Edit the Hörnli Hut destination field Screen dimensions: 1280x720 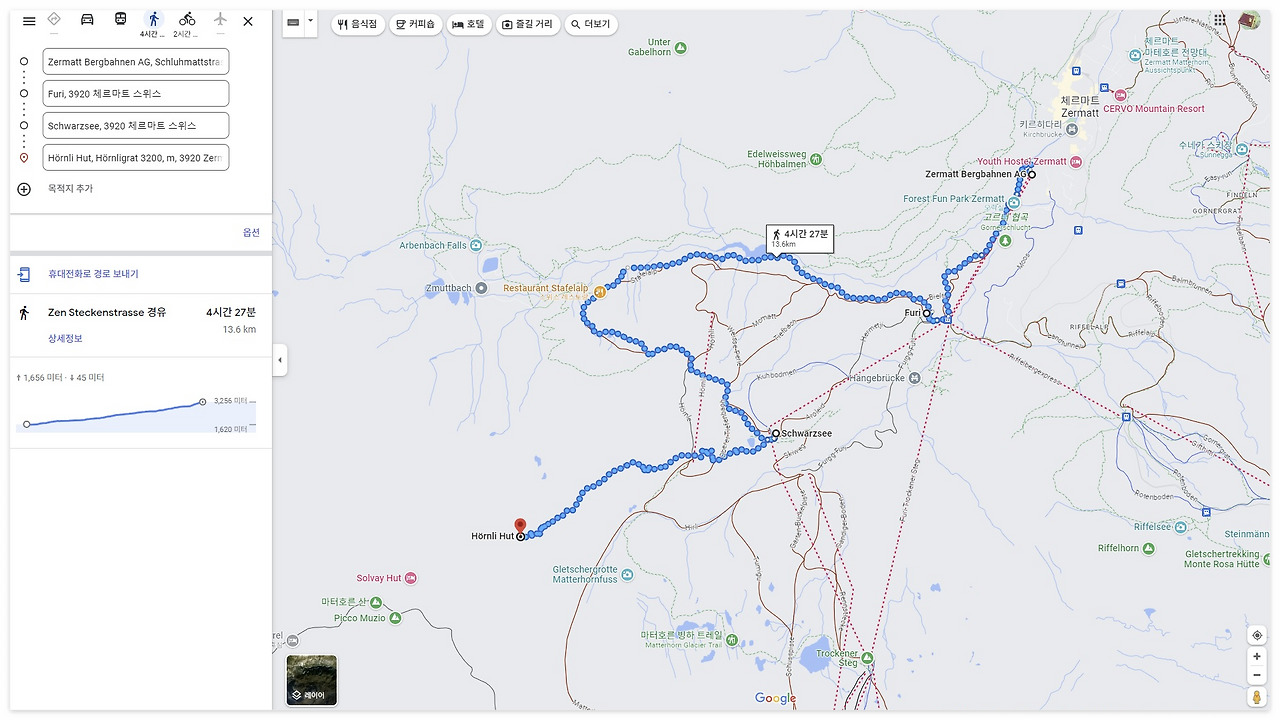coord(136,157)
